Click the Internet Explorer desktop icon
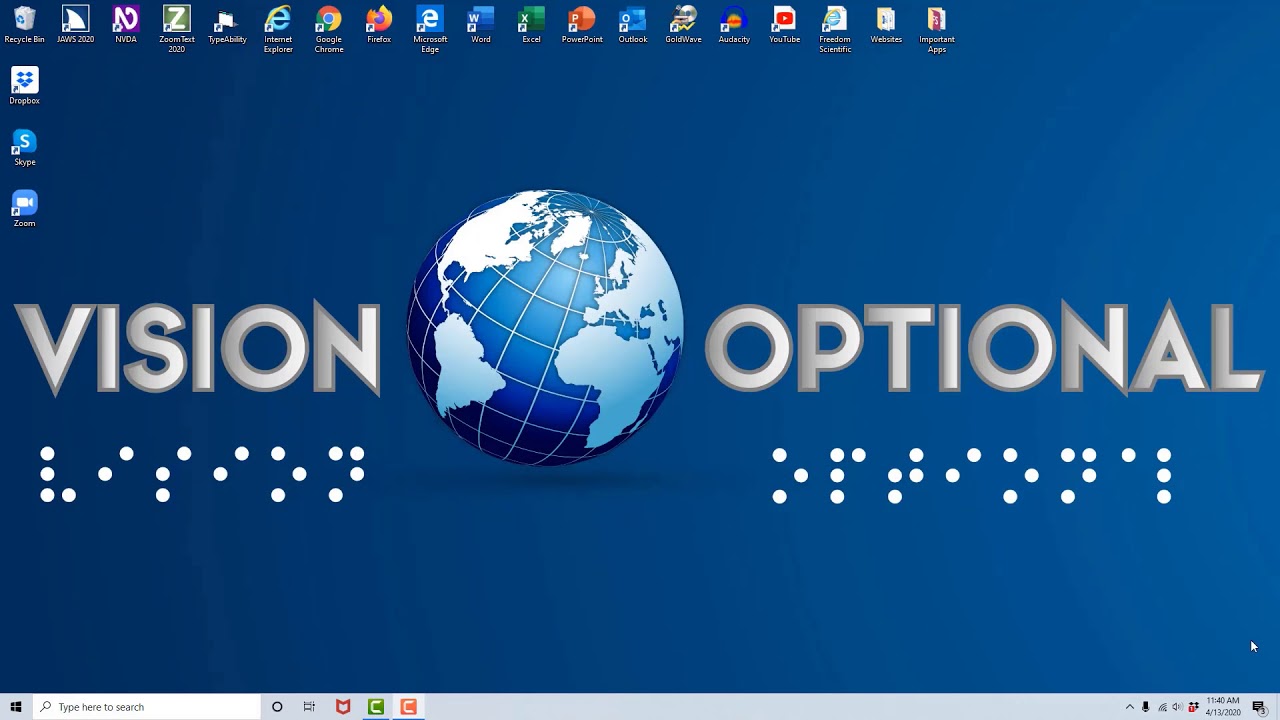The image size is (1280, 720). click(278, 29)
